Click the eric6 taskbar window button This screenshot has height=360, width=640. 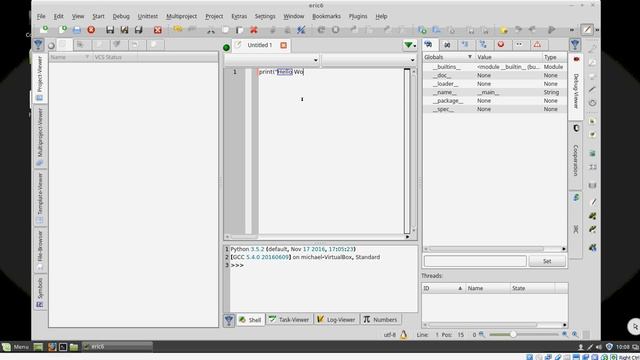point(117,347)
